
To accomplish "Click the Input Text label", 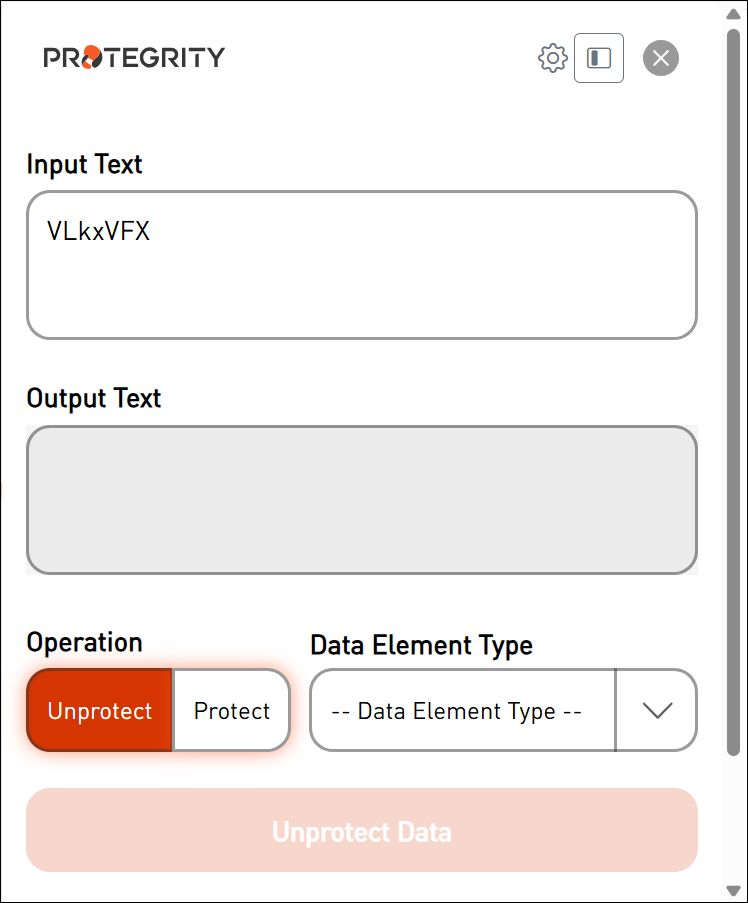I will 84,164.
